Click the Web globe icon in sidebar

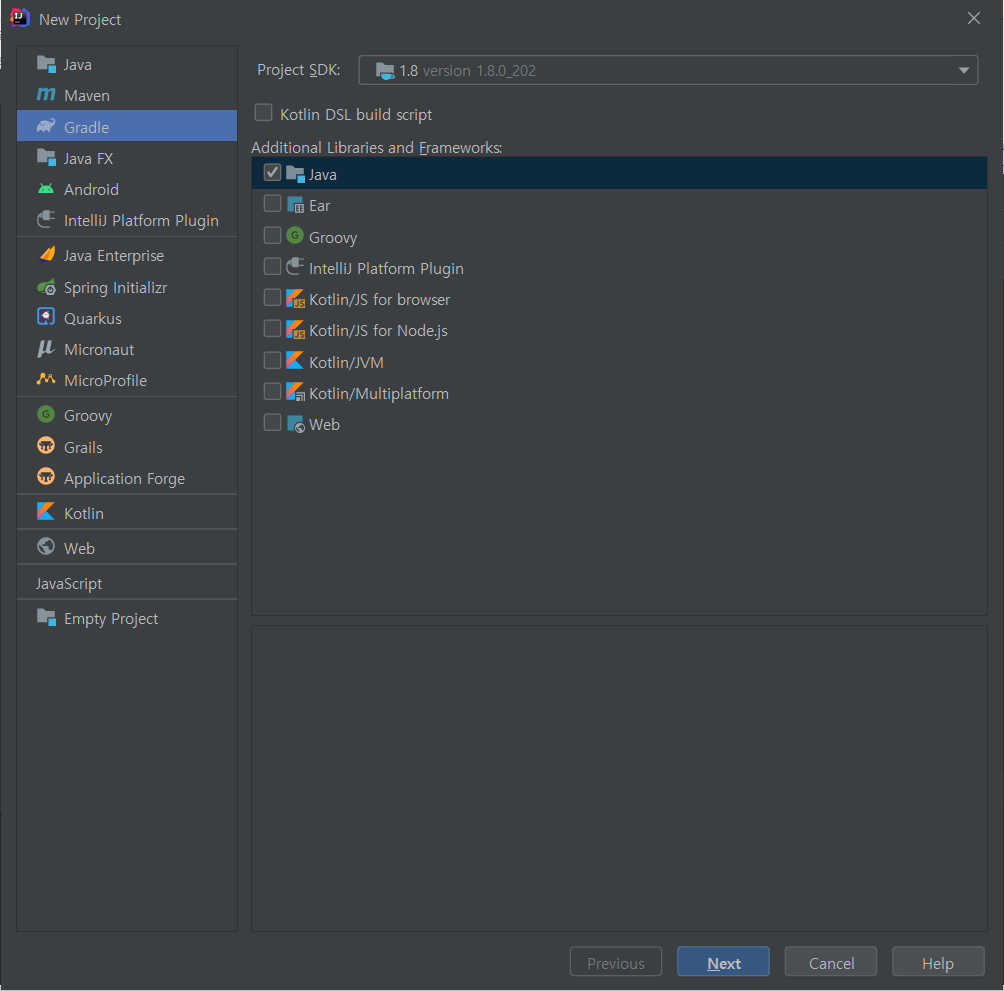[46, 547]
